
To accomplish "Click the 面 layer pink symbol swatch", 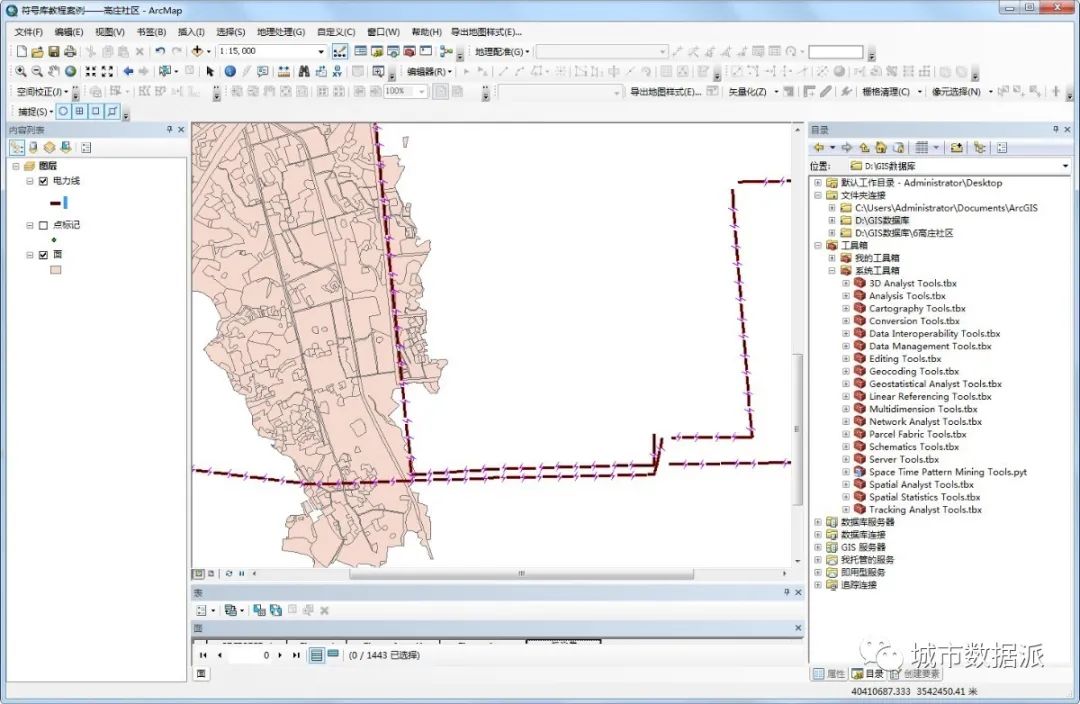I will (56, 270).
